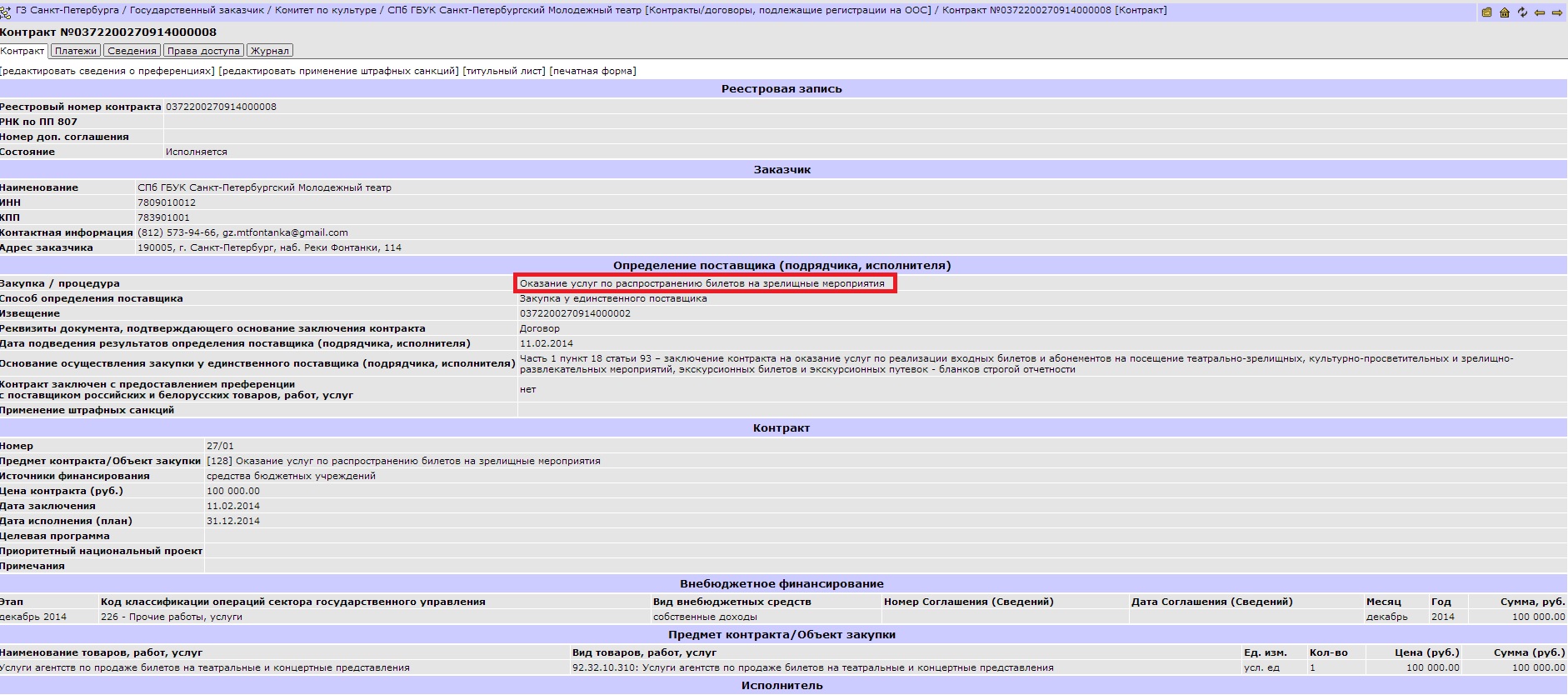Open procurement link Оказание услуг по распространению билетов

[x=702, y=283]
